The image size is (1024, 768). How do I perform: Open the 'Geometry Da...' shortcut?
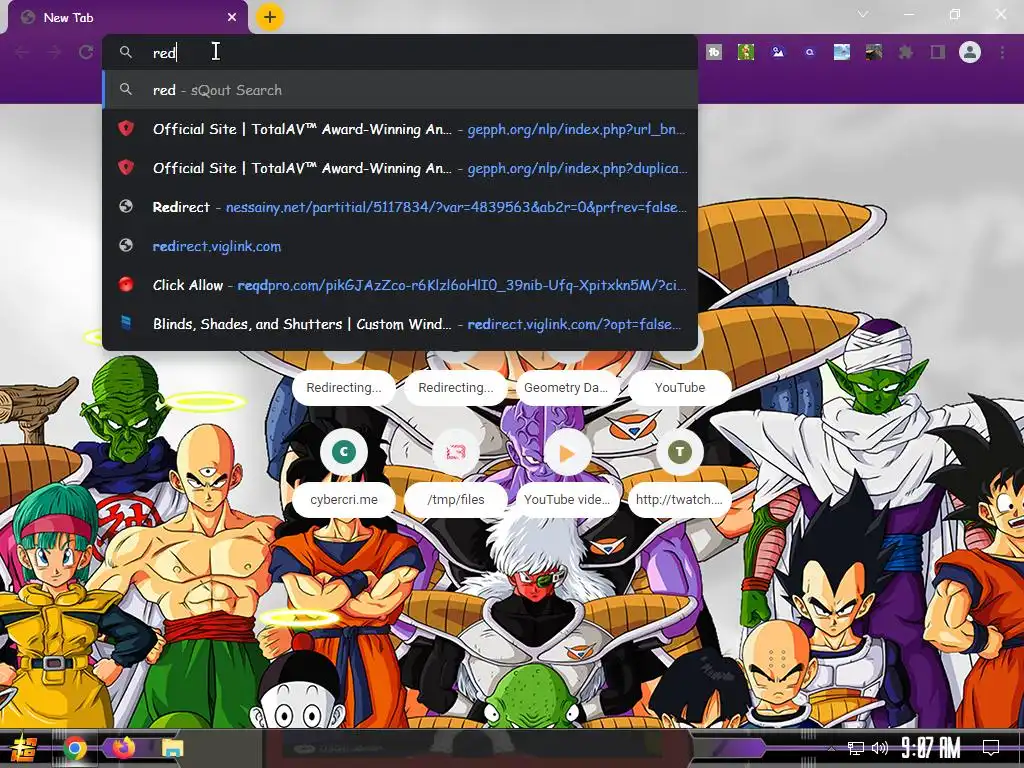(566, 388)
